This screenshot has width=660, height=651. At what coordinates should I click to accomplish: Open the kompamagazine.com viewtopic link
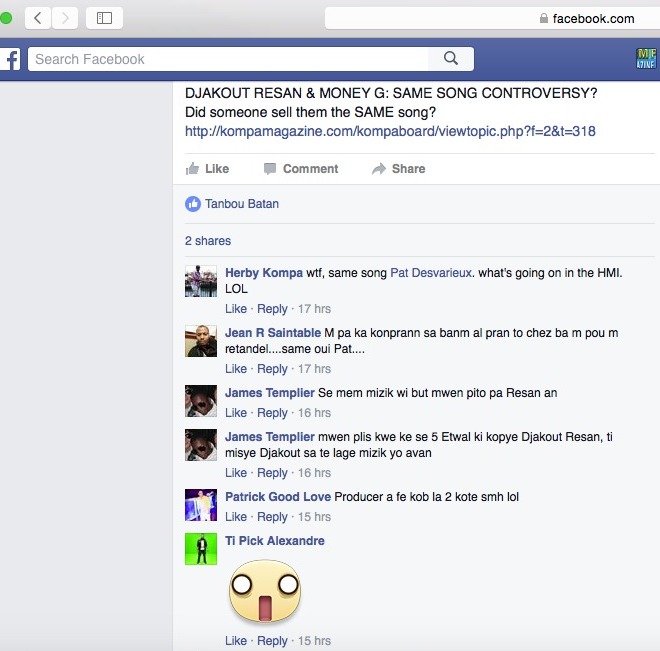(x=390, y=131)
